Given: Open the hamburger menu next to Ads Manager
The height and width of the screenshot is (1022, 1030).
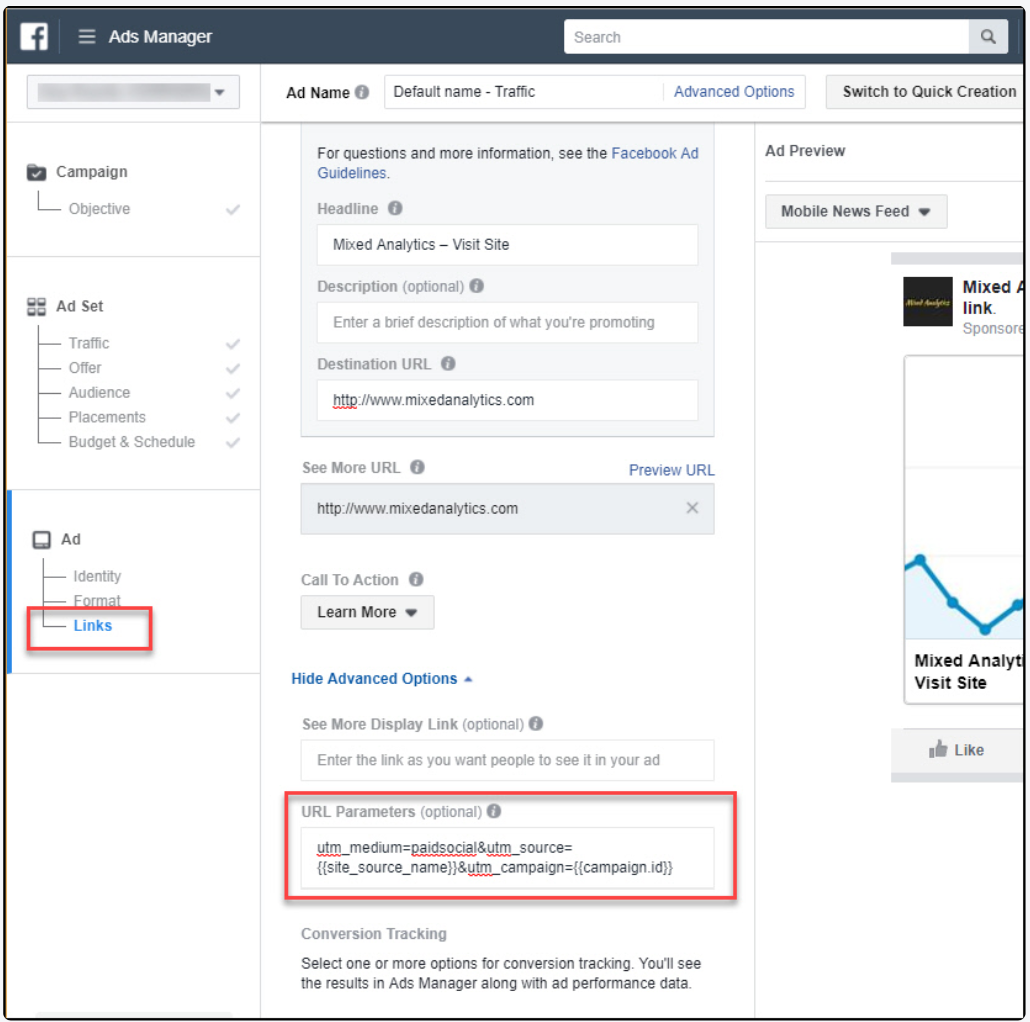Looking at the screenshot, I should (87, 36).
